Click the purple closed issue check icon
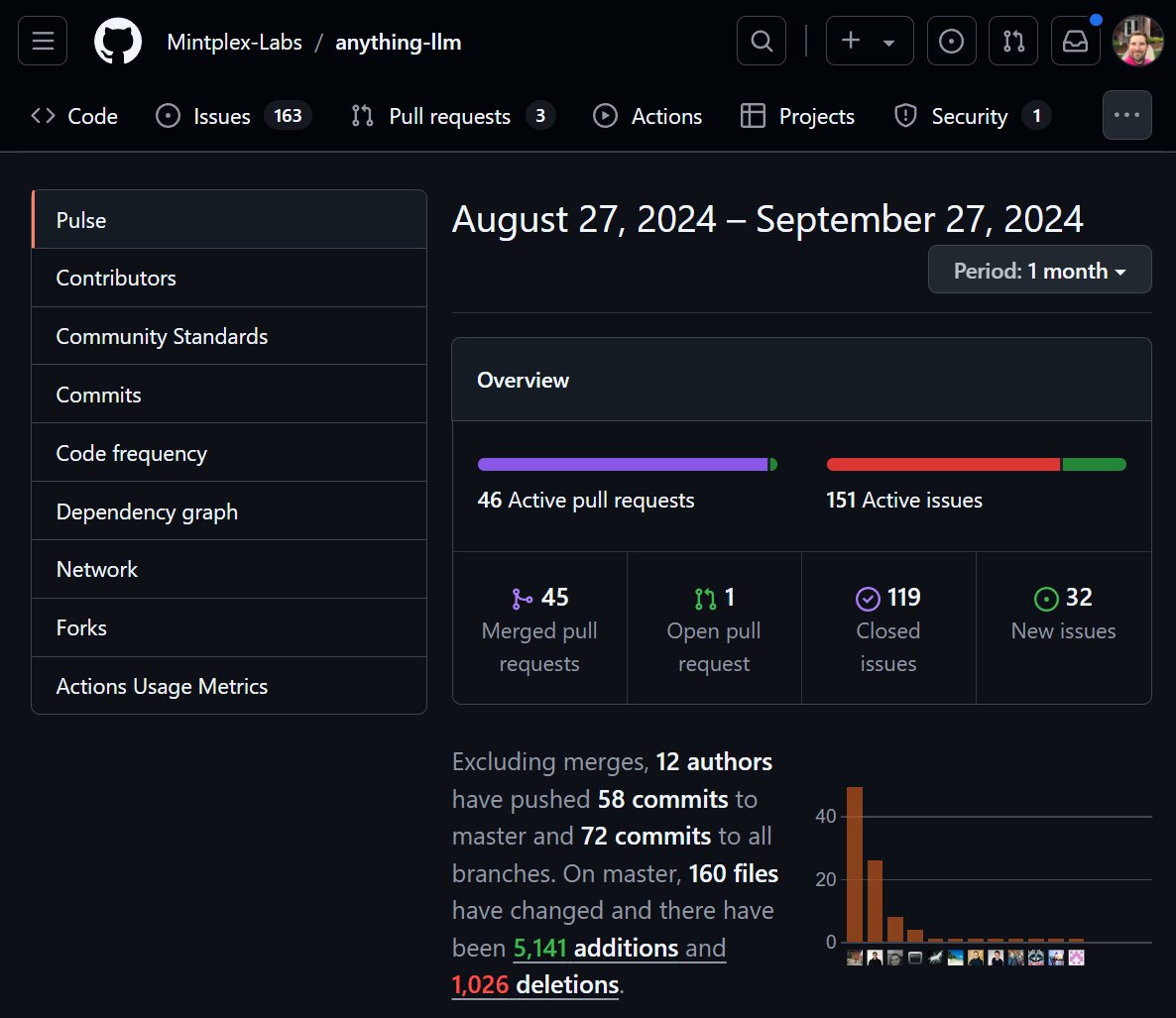 pos(868,599)
